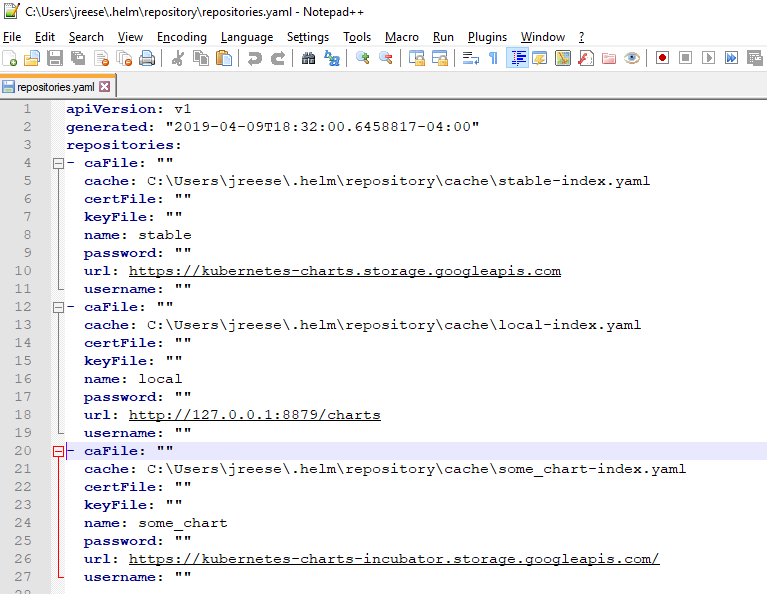This screenshot has height=594, width=767.
Task: Open the Macro menu
Action: 402,37
